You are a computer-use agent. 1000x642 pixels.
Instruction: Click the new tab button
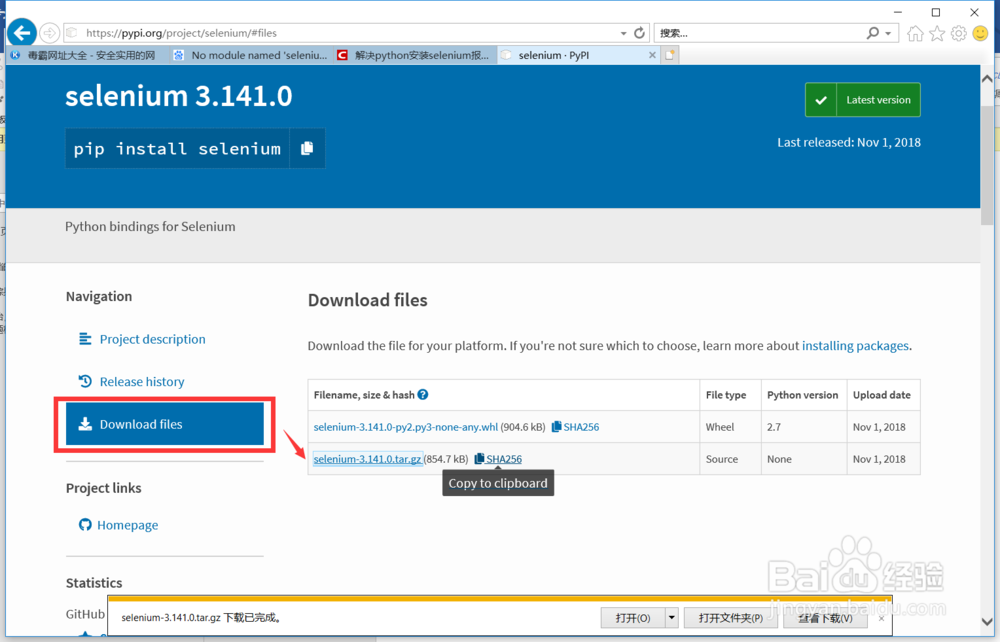670,55
